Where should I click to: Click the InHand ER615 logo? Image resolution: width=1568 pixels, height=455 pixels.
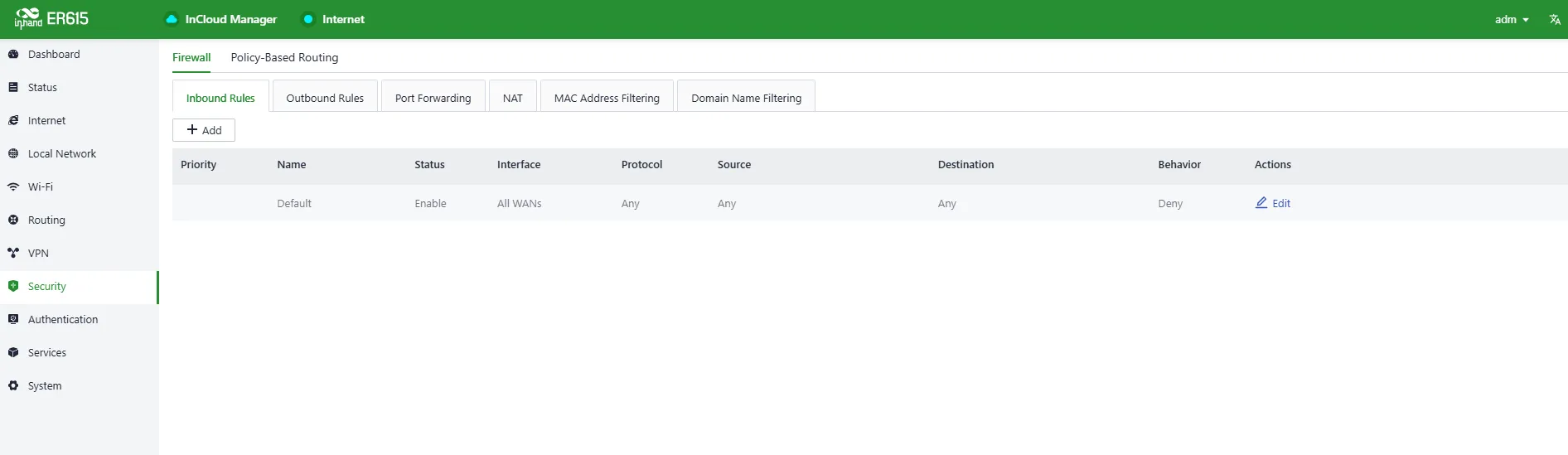click(x=51, y=18)
